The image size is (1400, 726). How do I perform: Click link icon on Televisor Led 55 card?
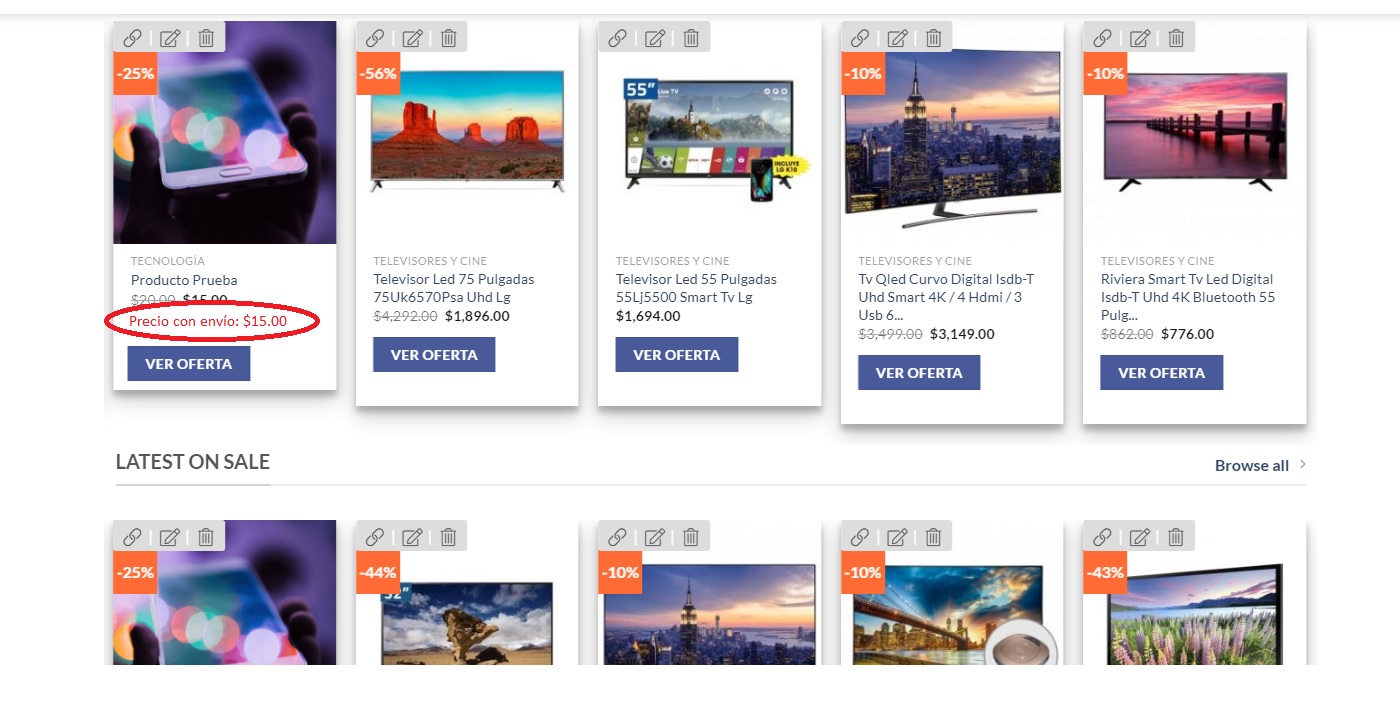[x=617, y=38]
